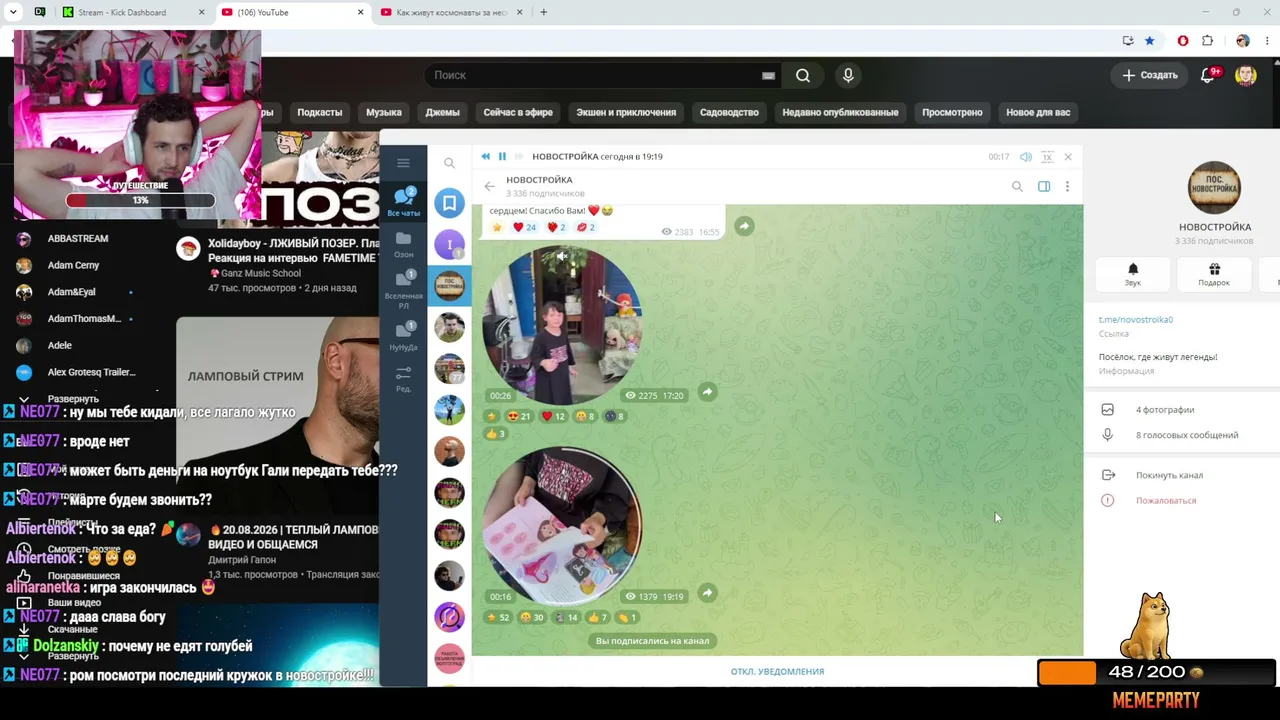Open the 'Озон' chat folder
The width and height of the screenshot is (1280, 720).
pyautogui.click(x=403, y=244)
